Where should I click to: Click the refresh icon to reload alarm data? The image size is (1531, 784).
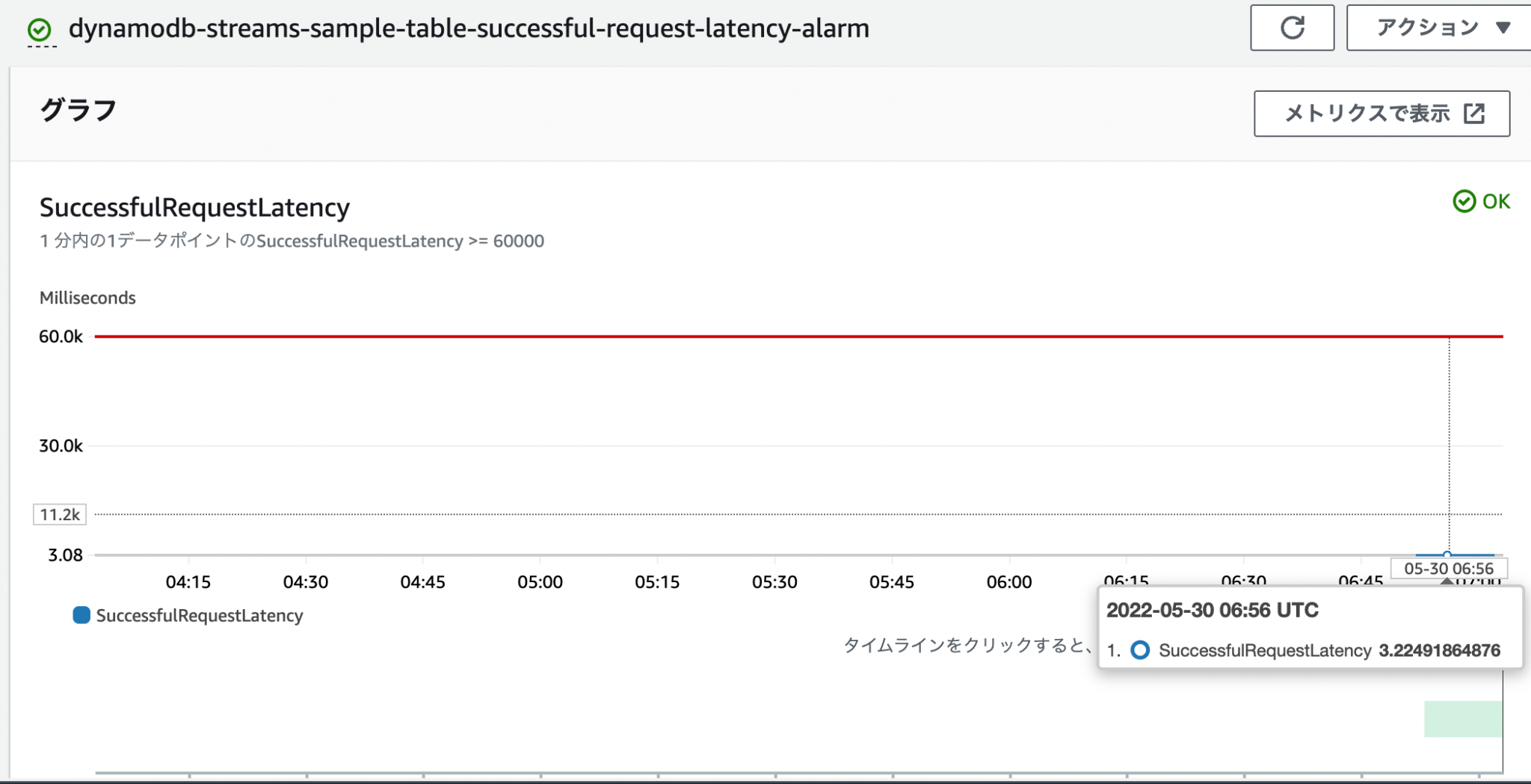pyautogui.click(x=1293, y=28)
